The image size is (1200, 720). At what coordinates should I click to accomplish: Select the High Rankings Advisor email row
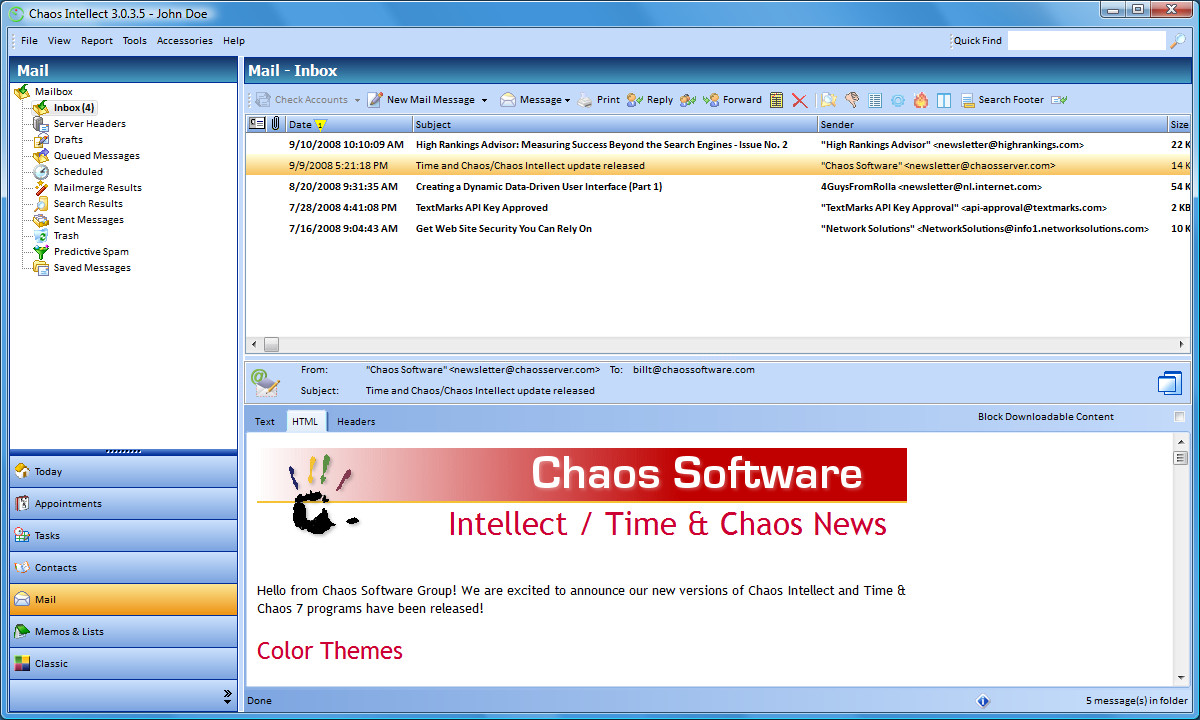click(x=717, y=145)
